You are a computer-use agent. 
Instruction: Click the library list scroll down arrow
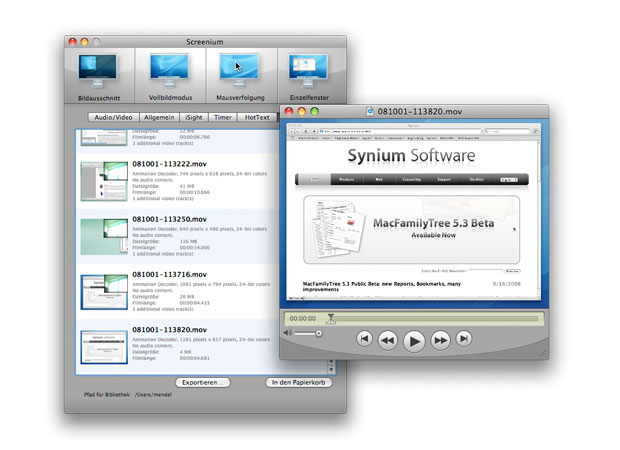331,369
